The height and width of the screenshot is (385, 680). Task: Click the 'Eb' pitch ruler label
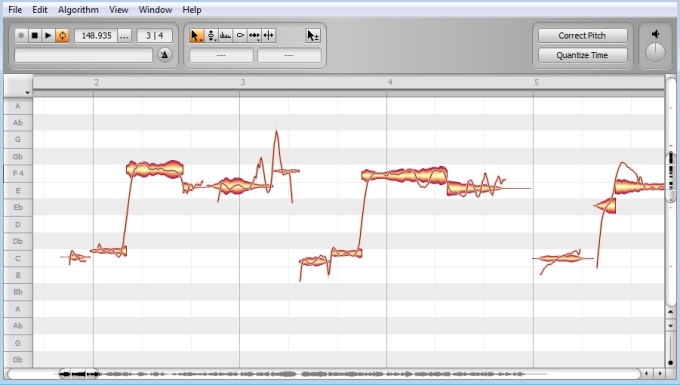click(x=18, y=207)
